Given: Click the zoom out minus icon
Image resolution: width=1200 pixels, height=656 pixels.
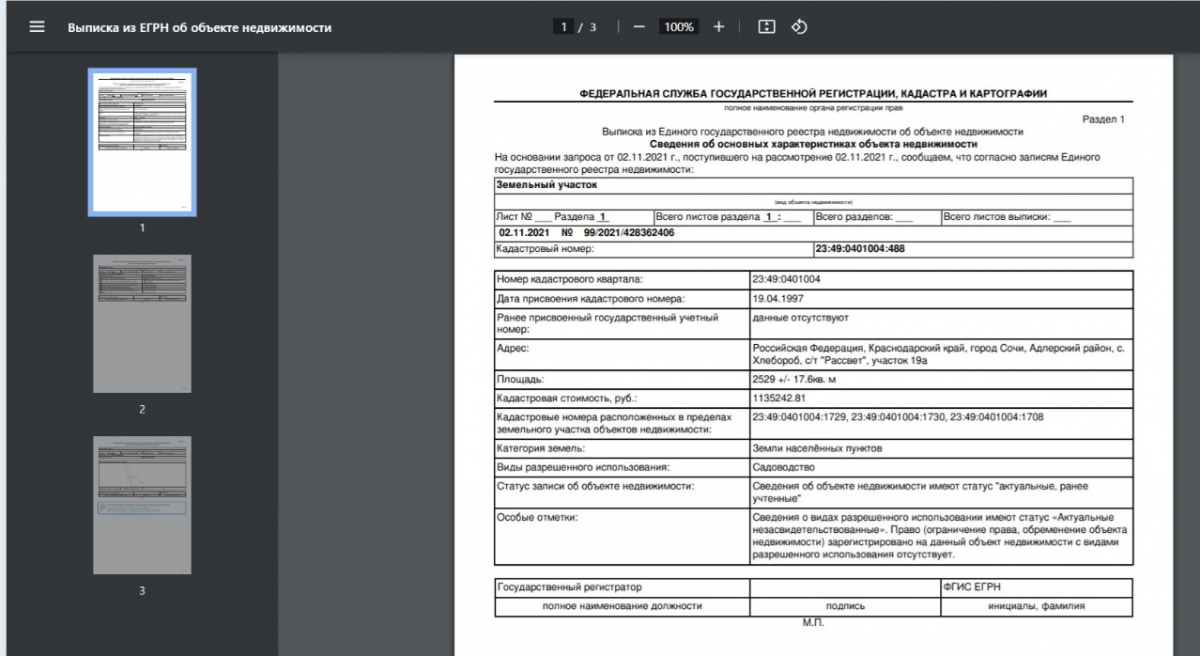Looking at the screenshot, I should click(x=639, y=27).
